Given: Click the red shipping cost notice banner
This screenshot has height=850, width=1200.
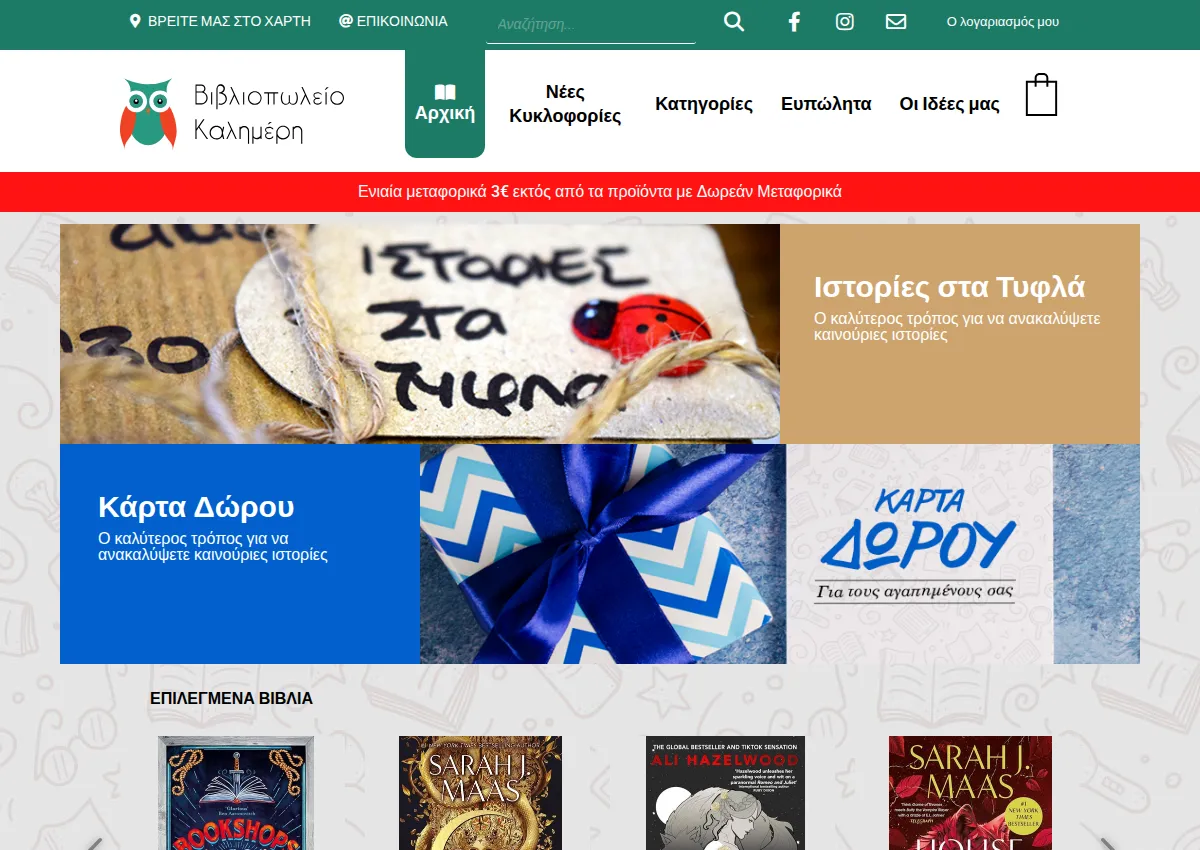Looking at the screenshot, I should [600, 192].
